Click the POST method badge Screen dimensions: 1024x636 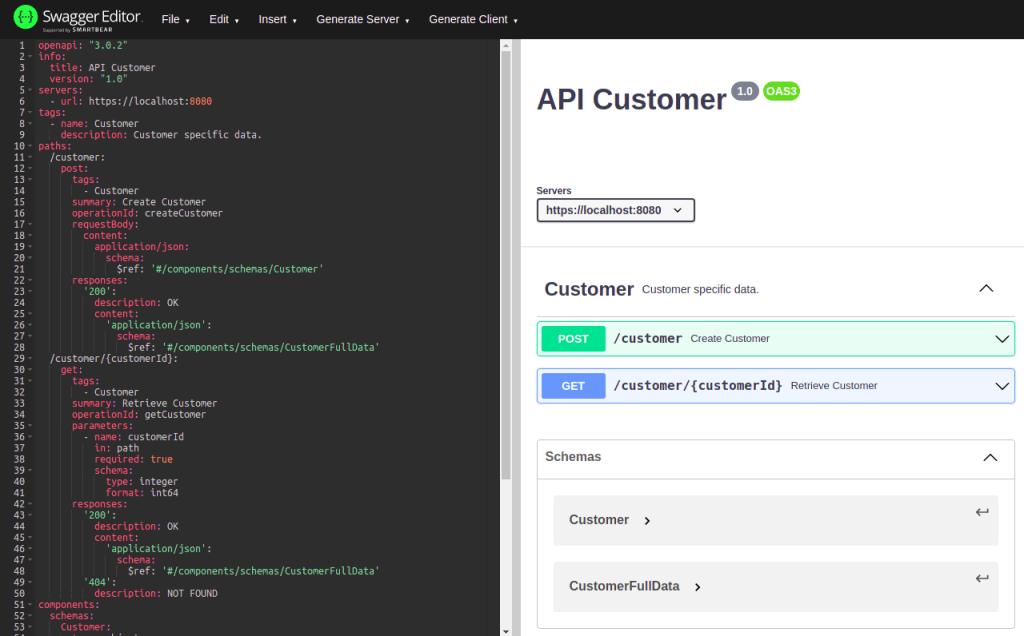(572, 338)
